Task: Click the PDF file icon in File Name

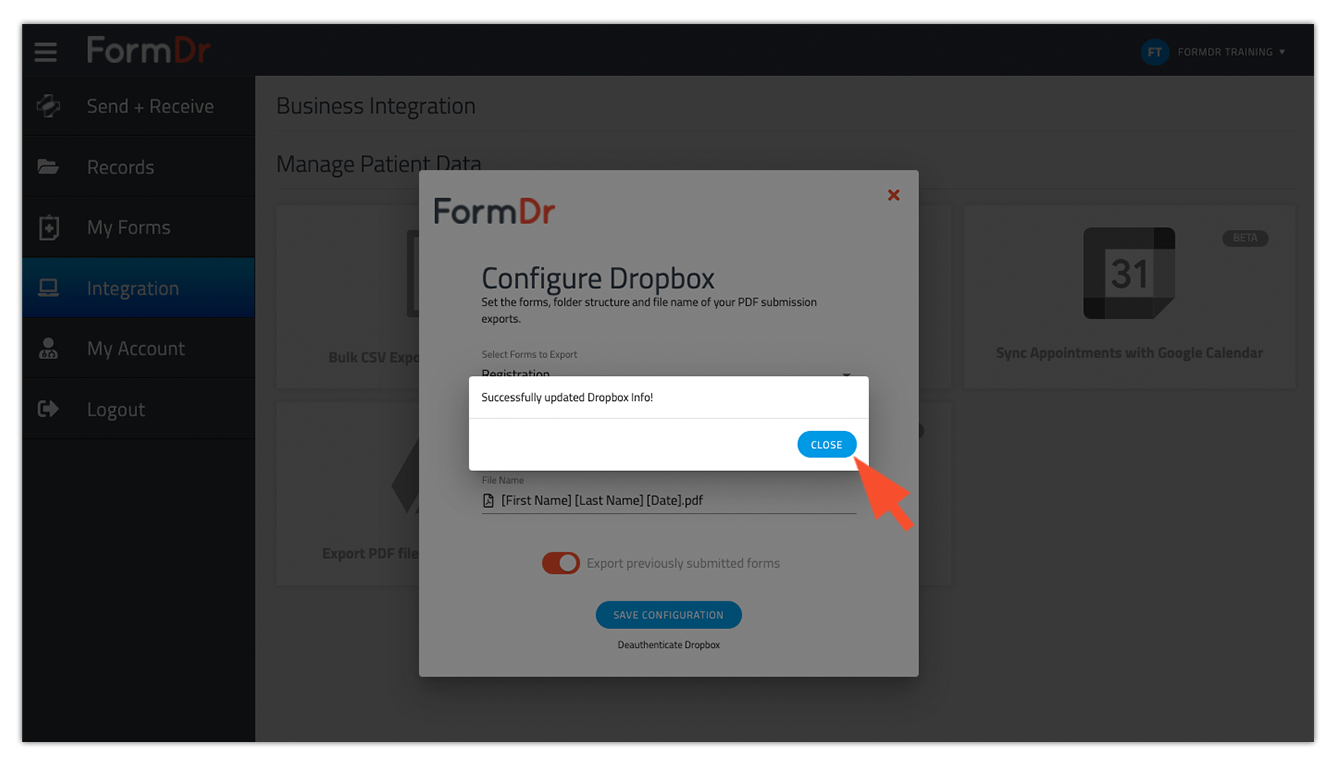Action: coord(489,500)
